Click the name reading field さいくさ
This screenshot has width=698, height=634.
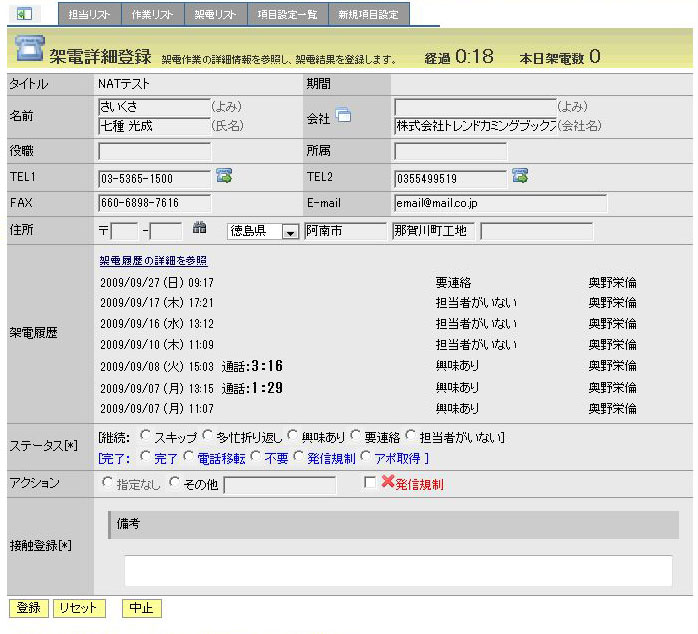point(154,107)
